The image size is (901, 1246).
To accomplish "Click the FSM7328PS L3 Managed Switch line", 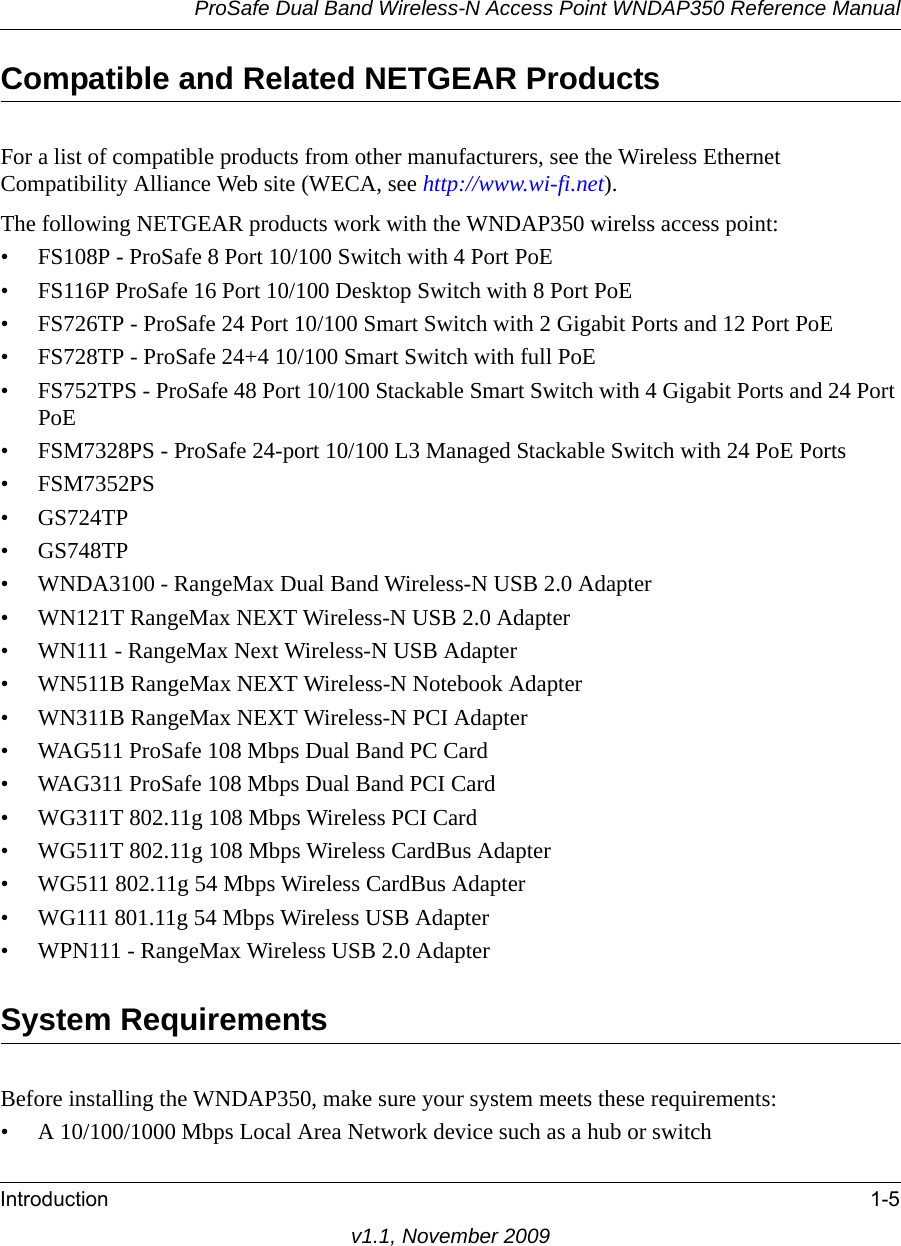I will (442, 451).
